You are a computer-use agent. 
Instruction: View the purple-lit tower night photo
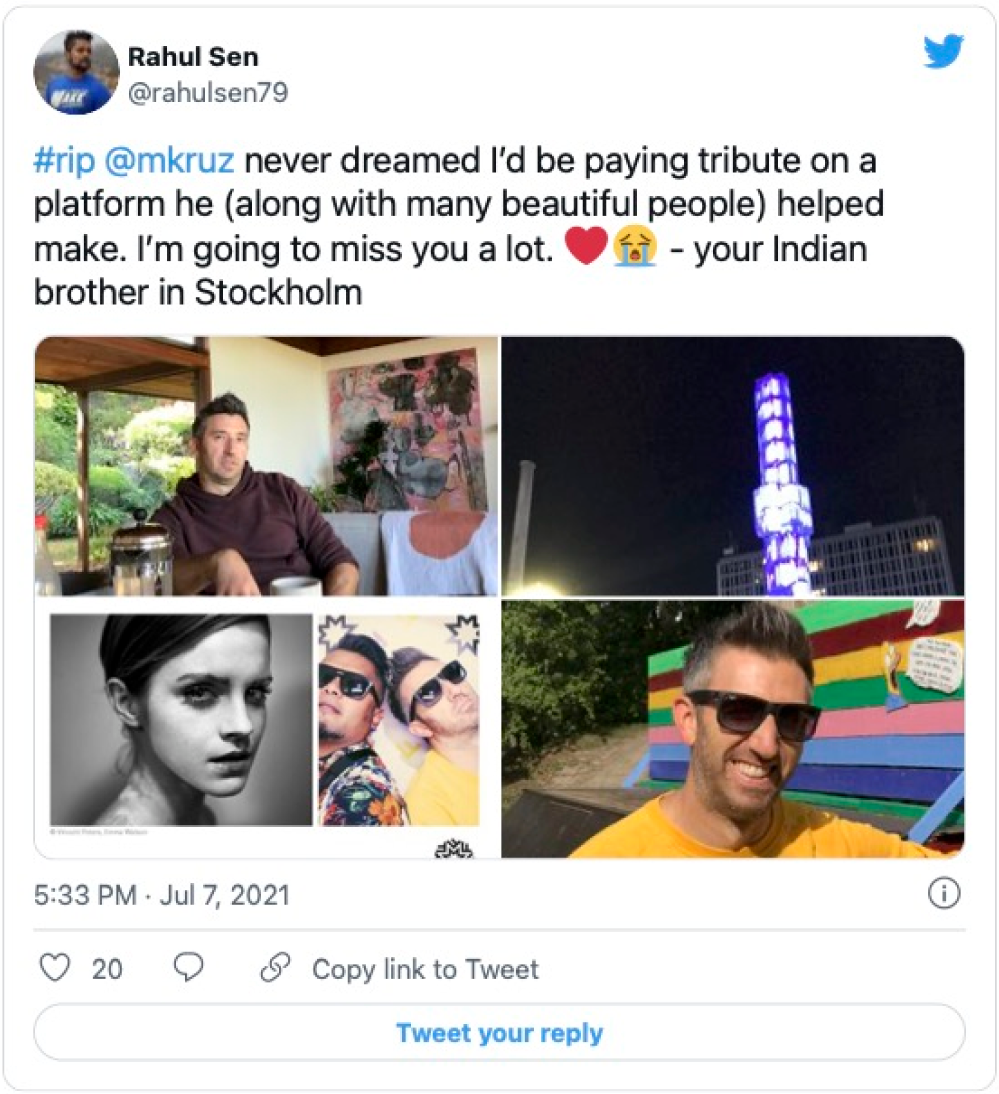coord(733,466)
